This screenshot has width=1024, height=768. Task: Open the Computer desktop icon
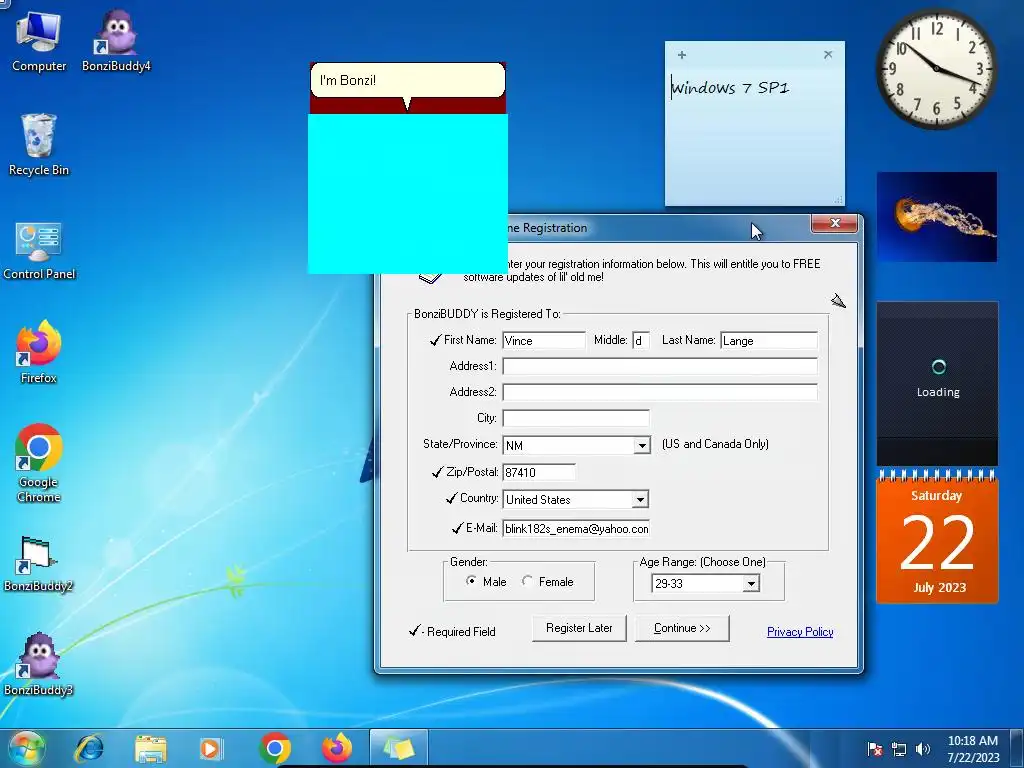point(39,40)
